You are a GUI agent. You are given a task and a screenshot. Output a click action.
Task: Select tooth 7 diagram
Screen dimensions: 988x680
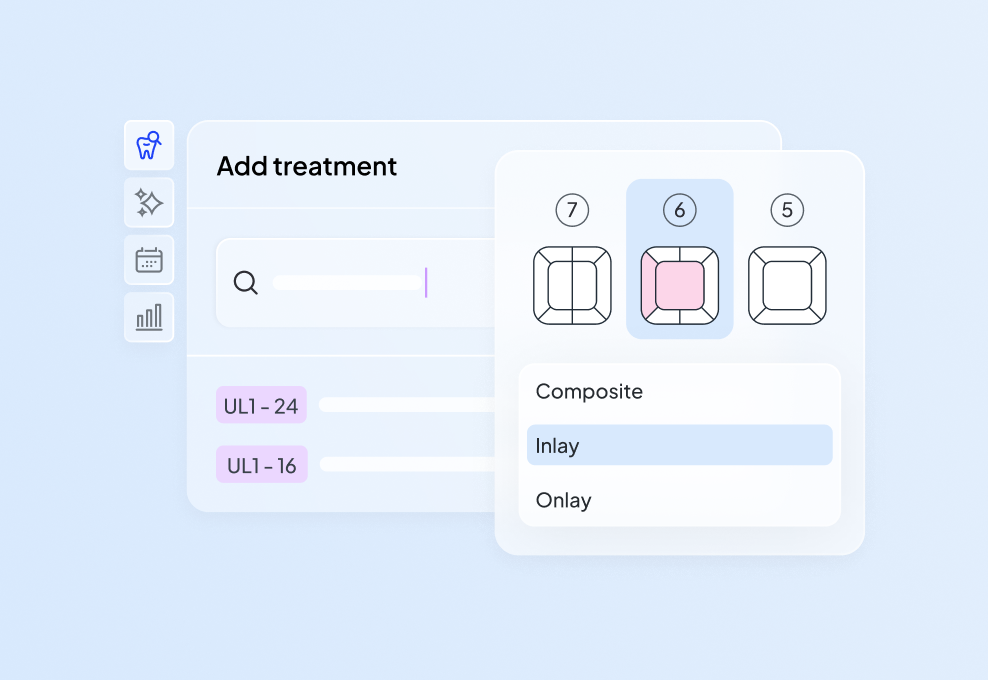(x=572, y=285)
